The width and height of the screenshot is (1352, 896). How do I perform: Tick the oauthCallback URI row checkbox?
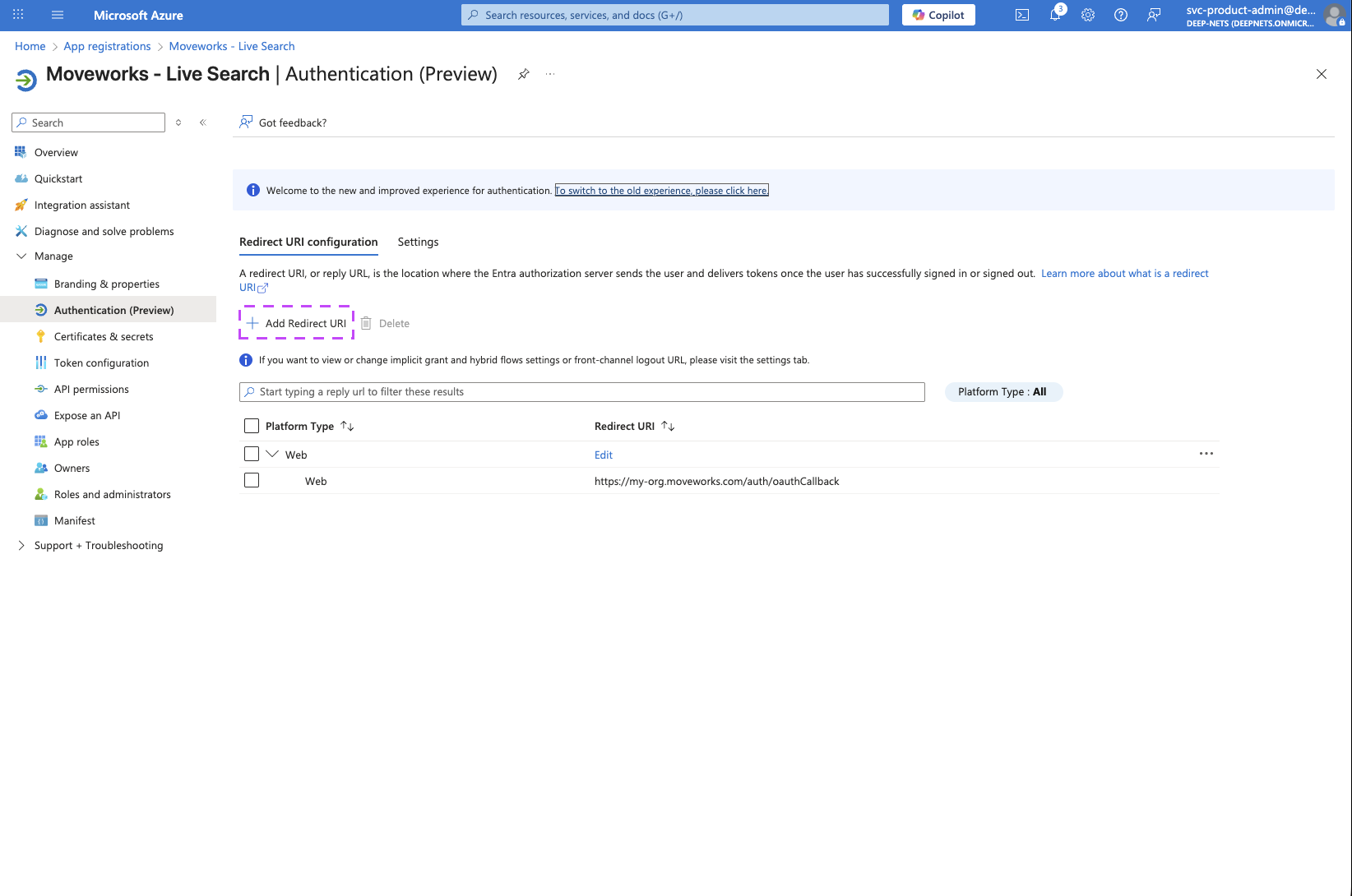(x=252, y=480)
